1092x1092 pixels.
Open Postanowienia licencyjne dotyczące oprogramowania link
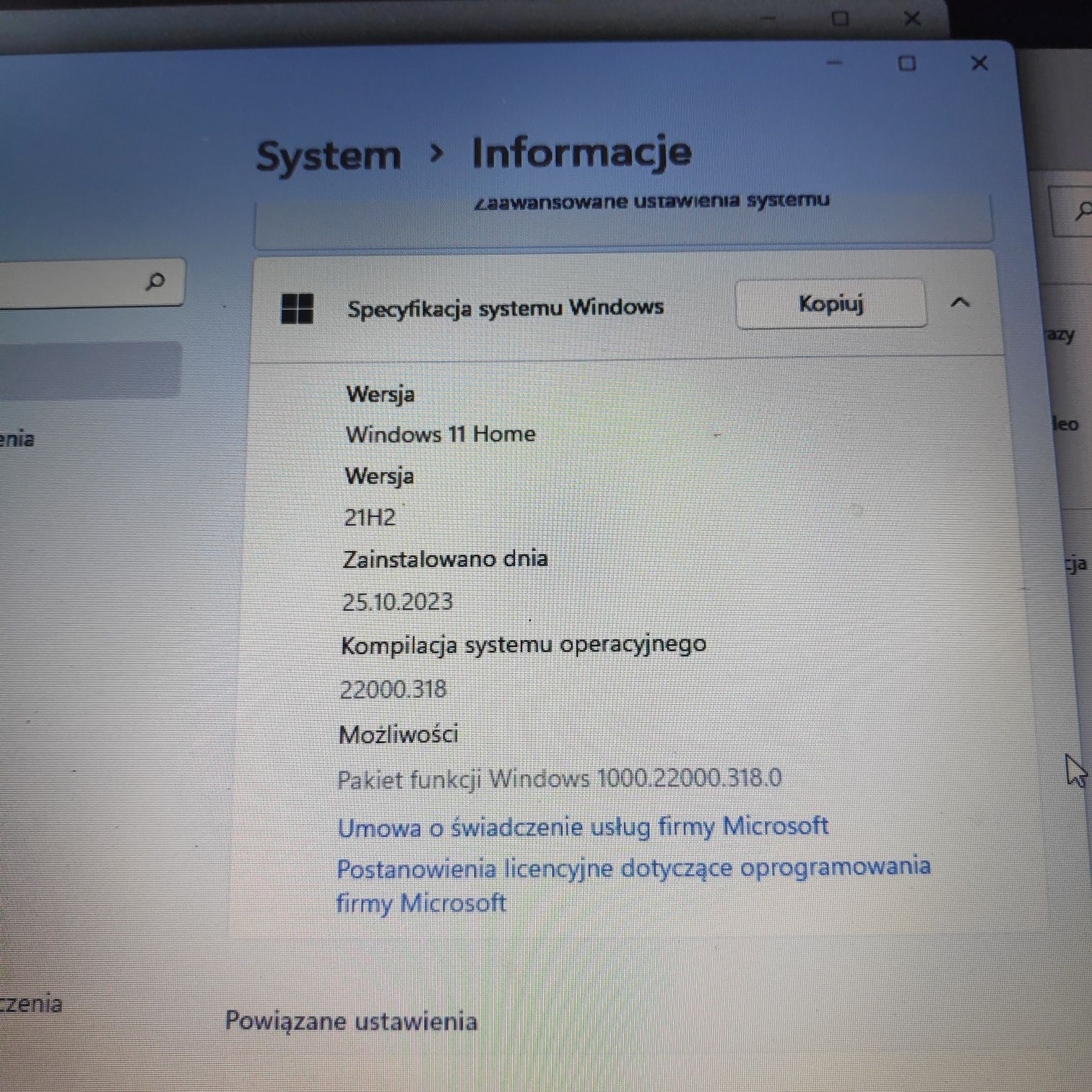click(x=633, y=884)
